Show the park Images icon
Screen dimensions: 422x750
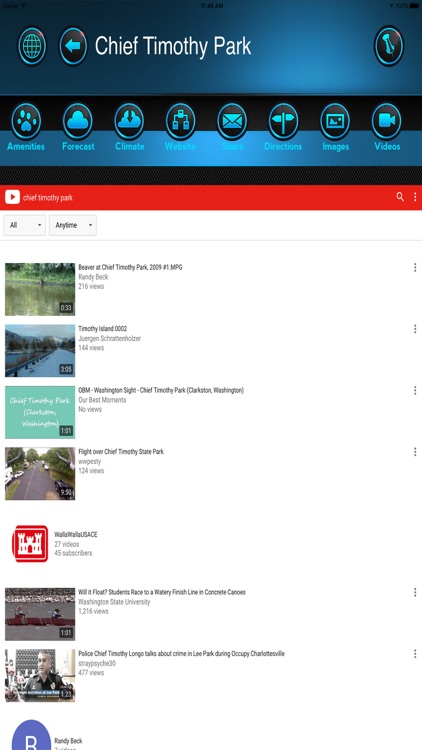[x=335, y=121]
